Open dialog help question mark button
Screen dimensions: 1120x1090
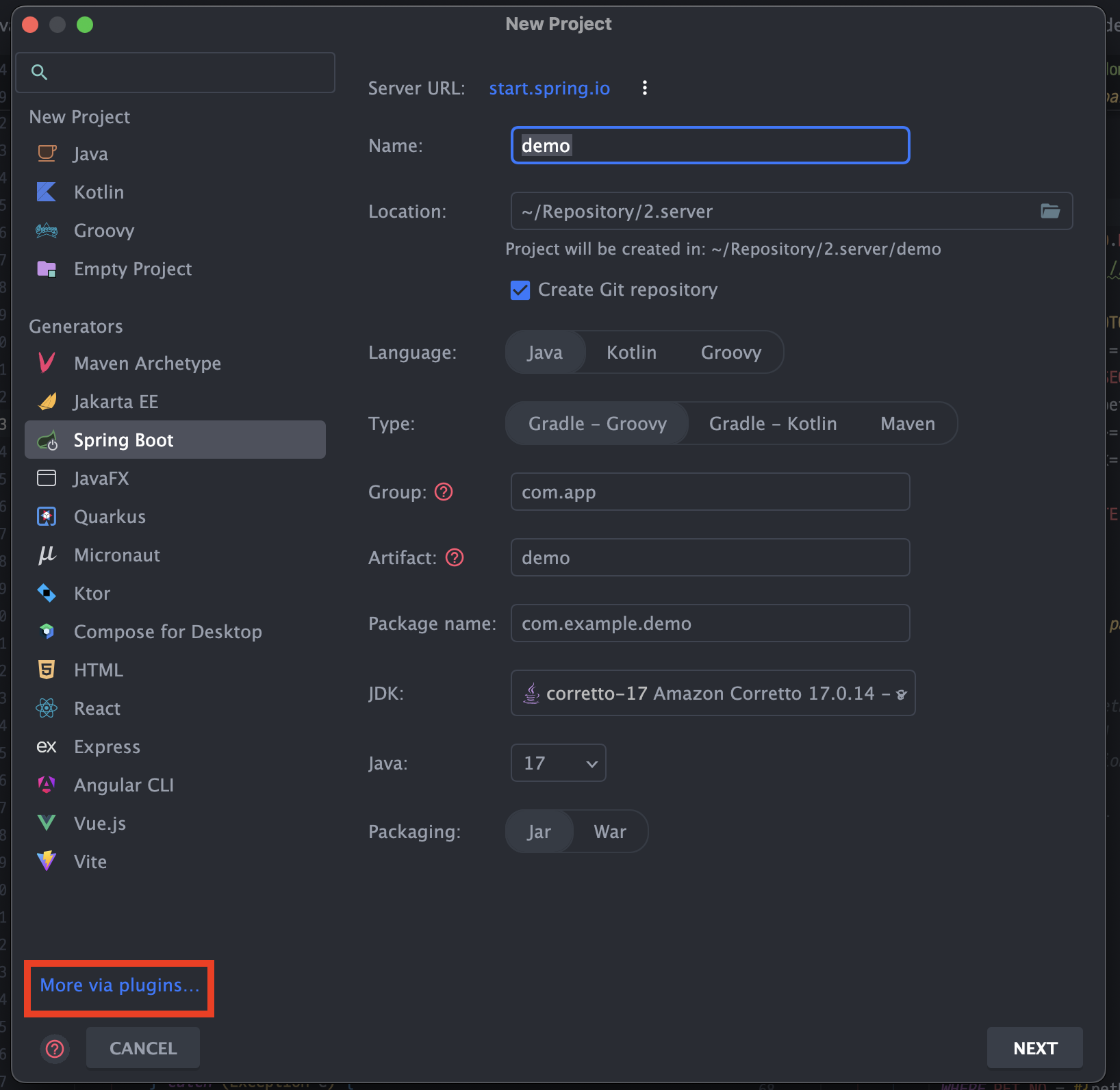55,1048
